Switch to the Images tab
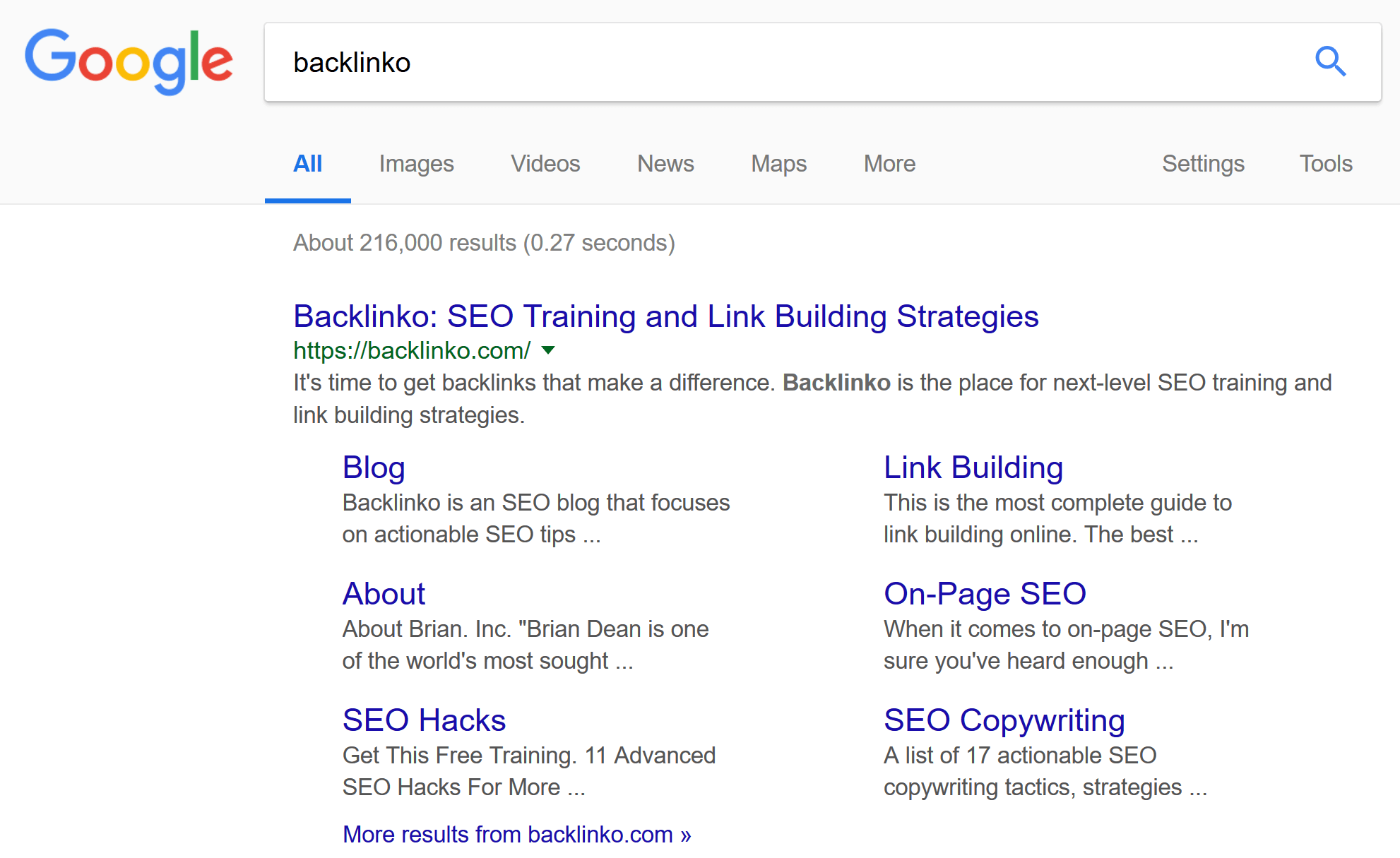The image size is (1400, 858). [x=416, y=164]
